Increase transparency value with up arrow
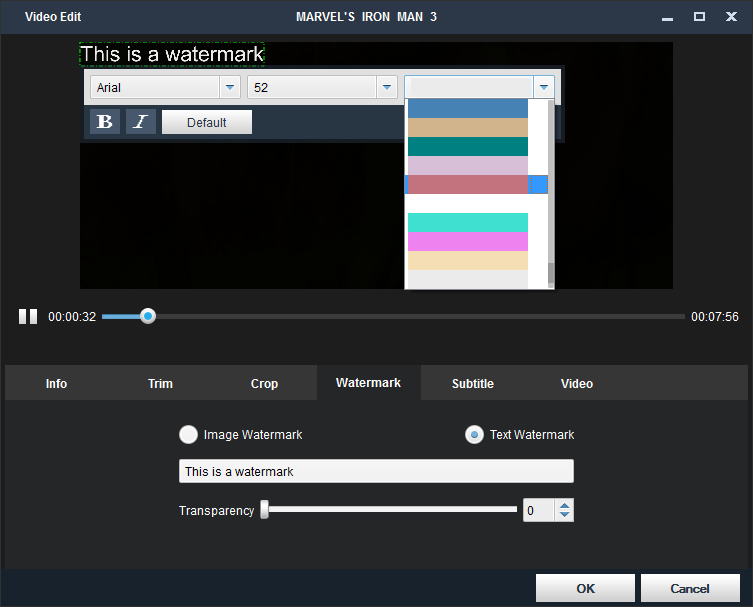The image size is (753, 607). click(564, 505)
